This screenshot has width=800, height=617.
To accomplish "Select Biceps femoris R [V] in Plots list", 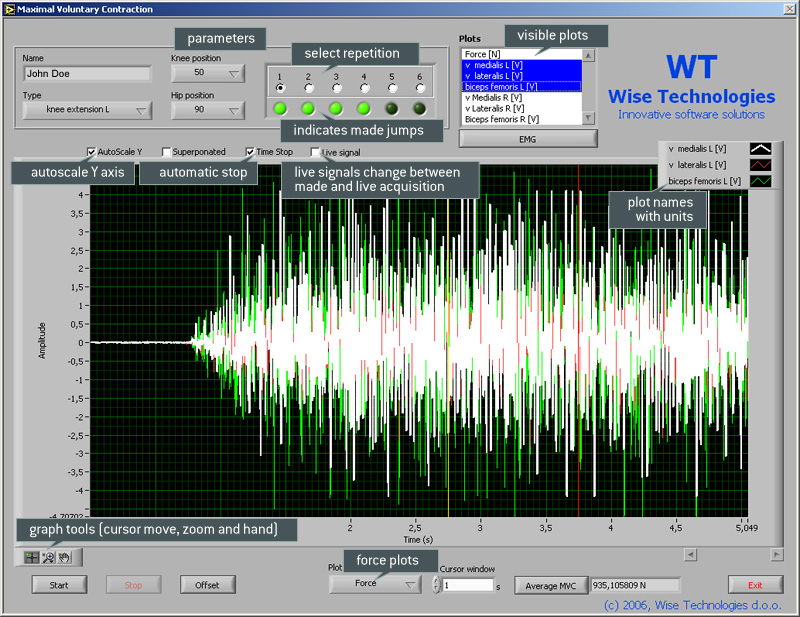I will pos(521,119).
